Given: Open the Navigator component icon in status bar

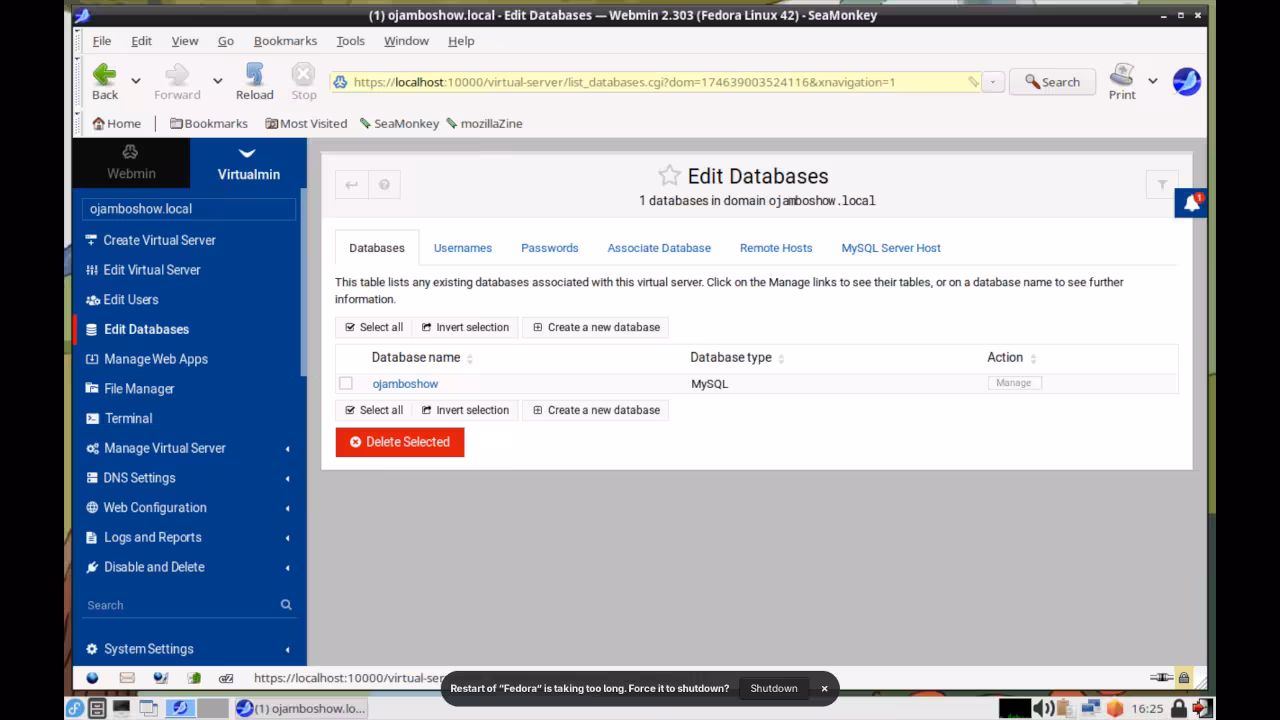Looking at the screenshot, I should click(x=93, y=678).
